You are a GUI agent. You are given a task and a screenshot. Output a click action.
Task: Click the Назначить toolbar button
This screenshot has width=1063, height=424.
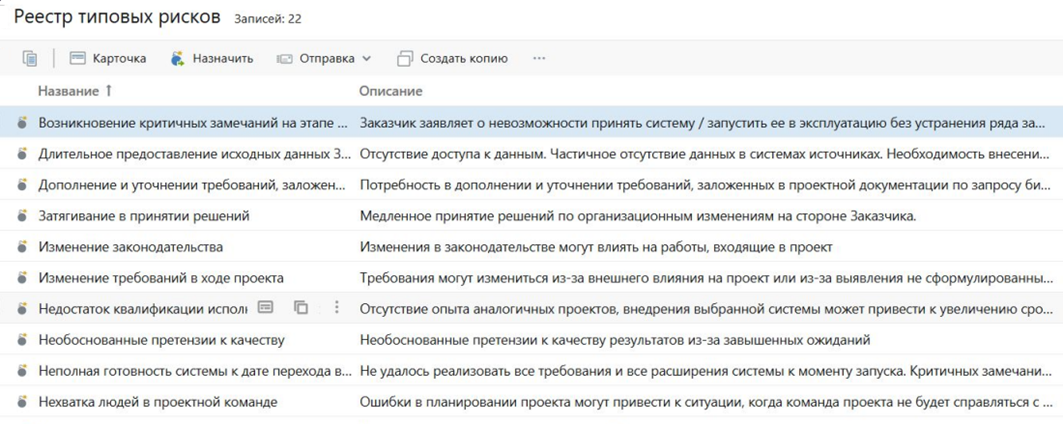pos(212,58)
